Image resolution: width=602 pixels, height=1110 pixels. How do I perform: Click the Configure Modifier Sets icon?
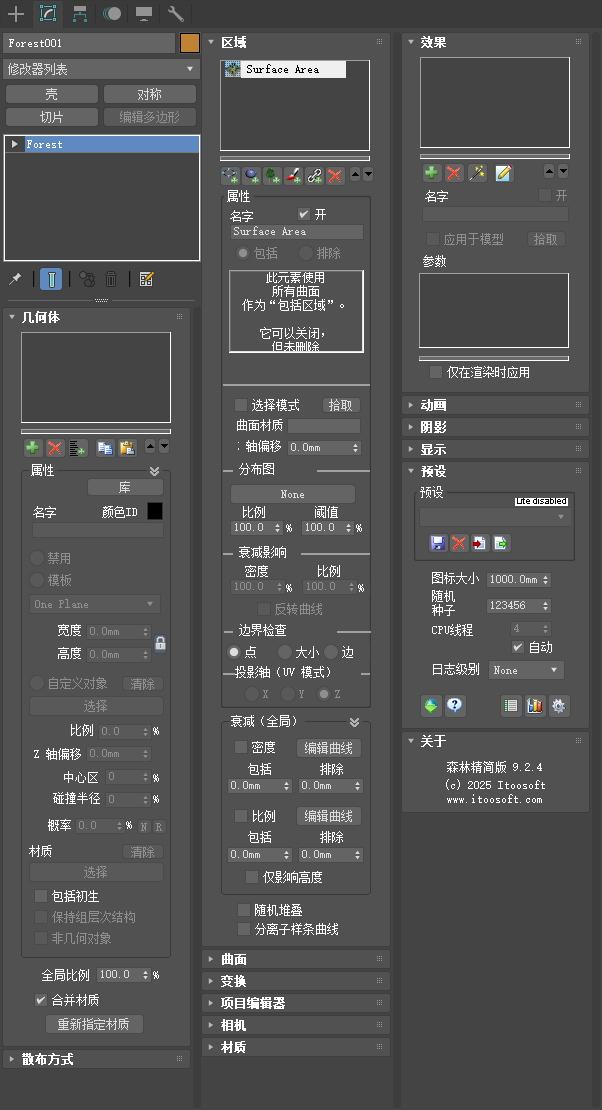click(x=147, y=280)
